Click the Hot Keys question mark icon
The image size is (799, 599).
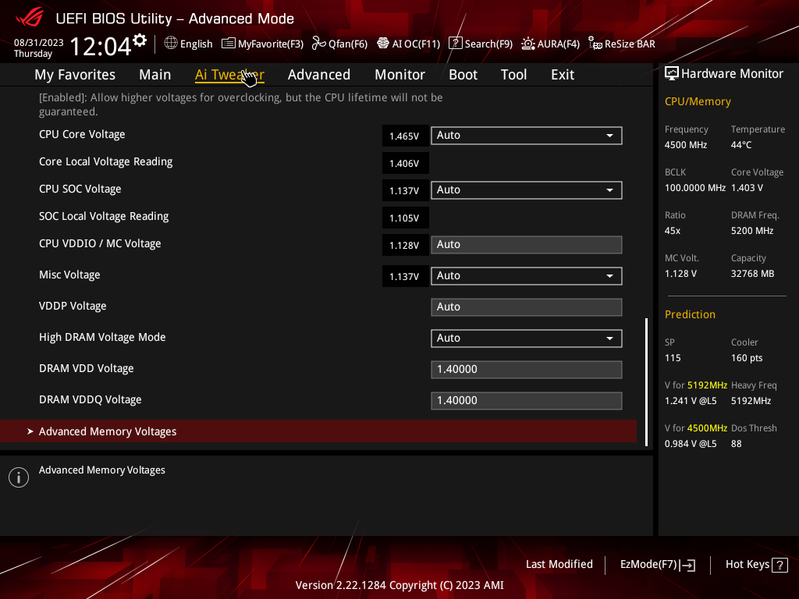click(x=780, y=565)
